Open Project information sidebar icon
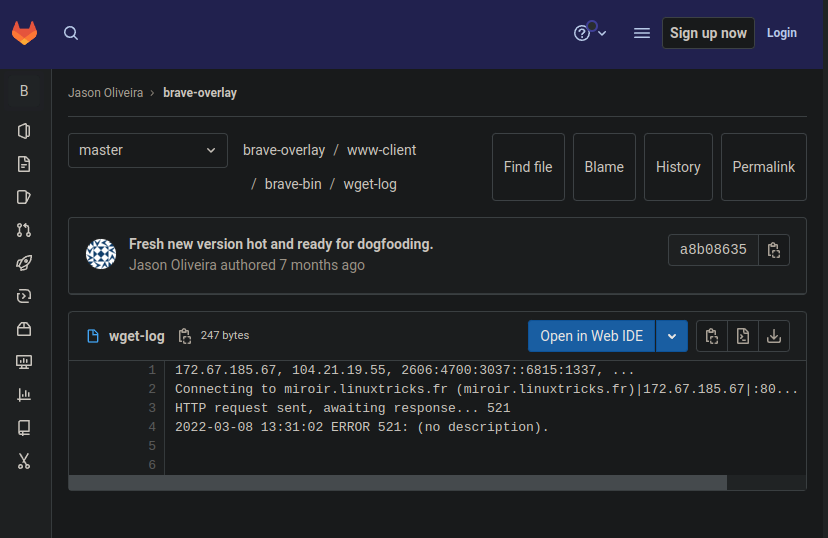Image resolution: width=828 pixels, height=538 pixels. [x=24, y=131]
